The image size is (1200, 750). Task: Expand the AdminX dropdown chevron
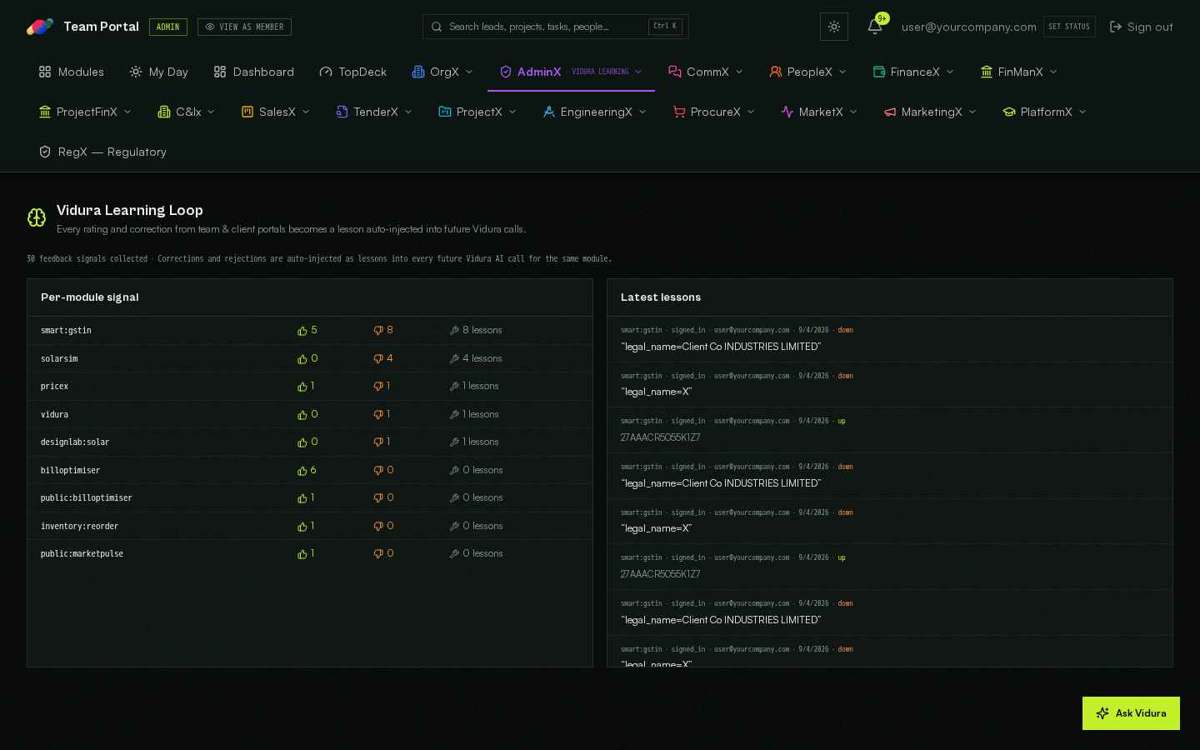click(638, 72)
